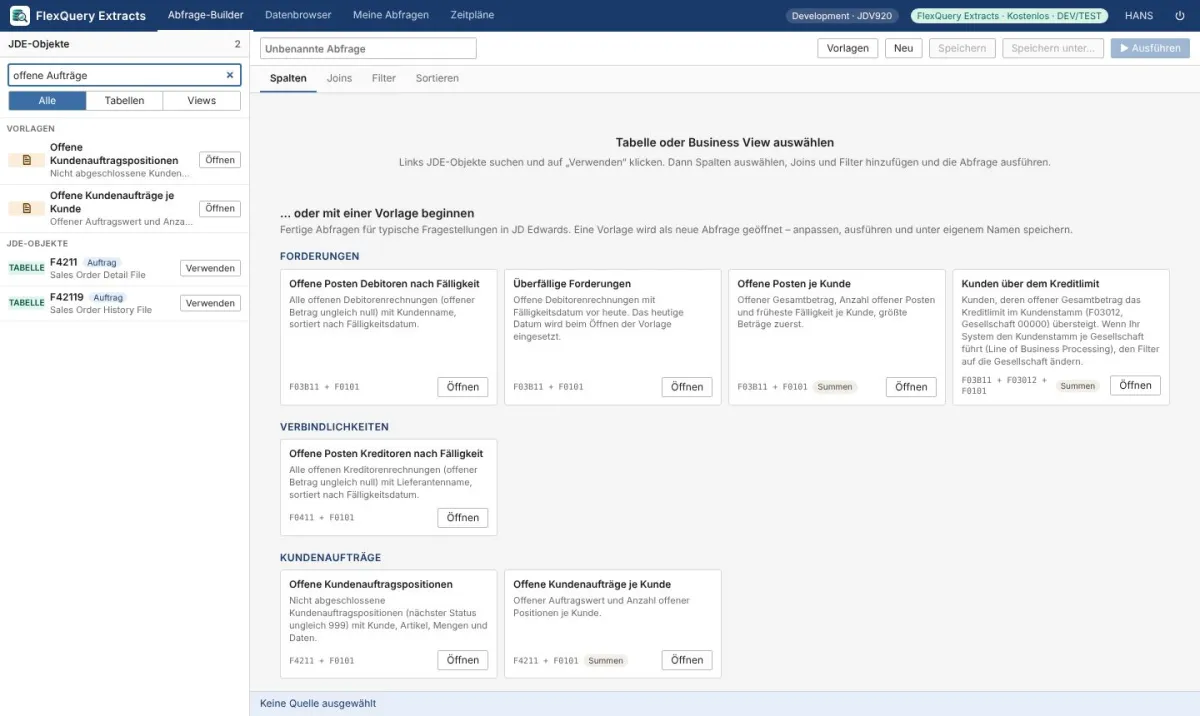Select the Spalten tab
Image resolution: width=1200 pixels, height=716 pixels.
288,78
